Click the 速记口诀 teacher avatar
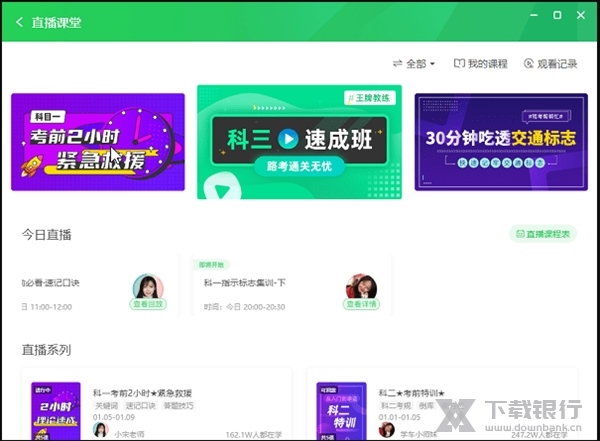This screenshot has width=600, height=441. click(x=148, y=286)
